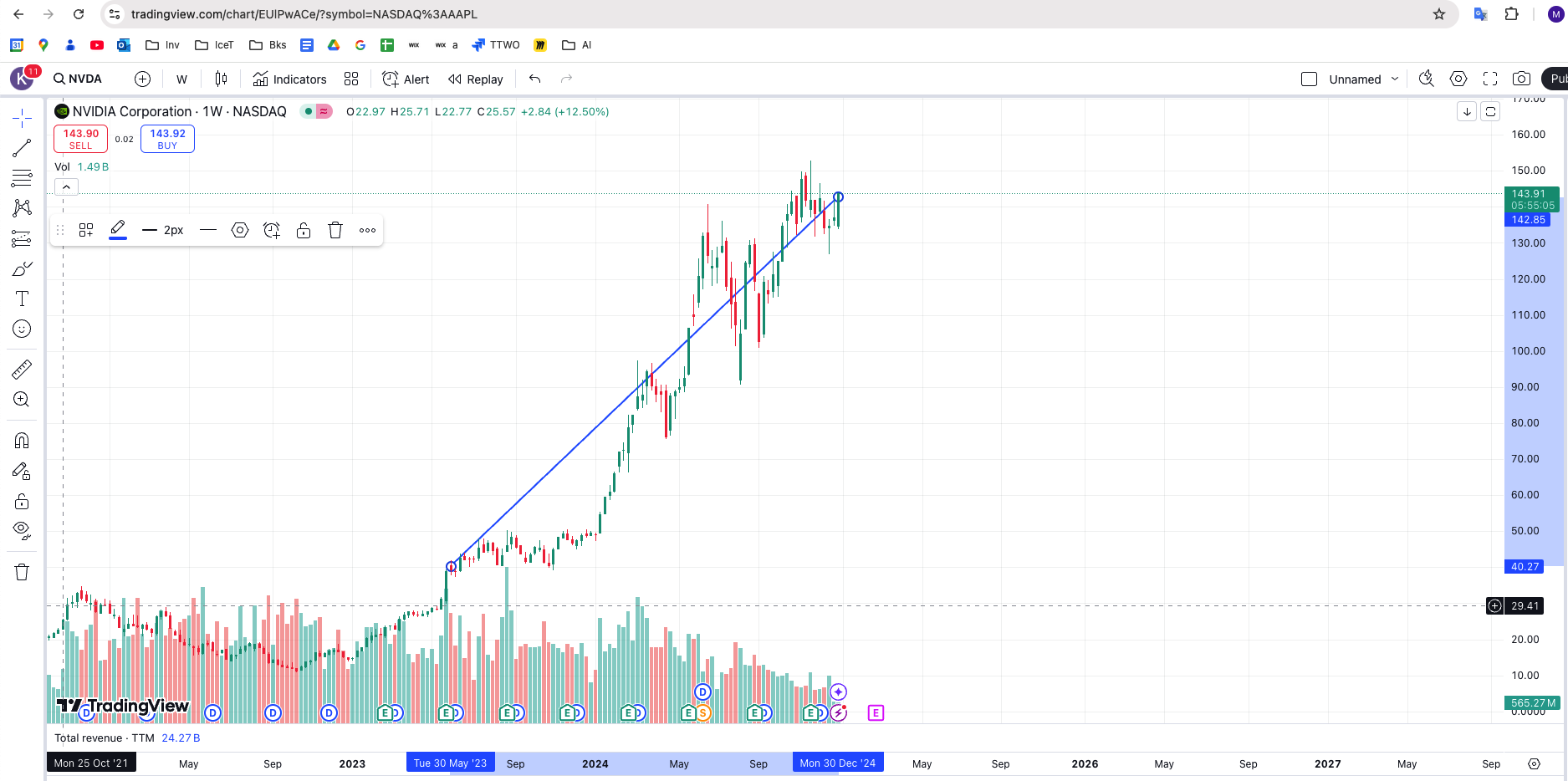
Task: Open the candlestick chart type menu
Action: [221, 79]
